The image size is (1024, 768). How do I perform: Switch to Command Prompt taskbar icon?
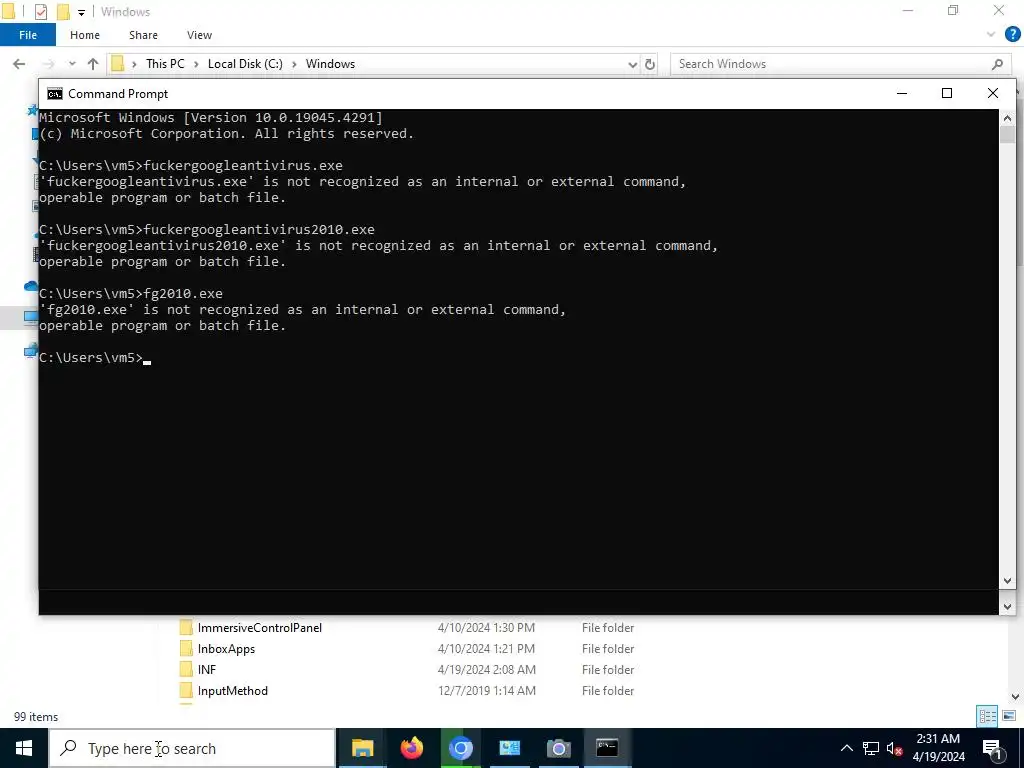607,748
